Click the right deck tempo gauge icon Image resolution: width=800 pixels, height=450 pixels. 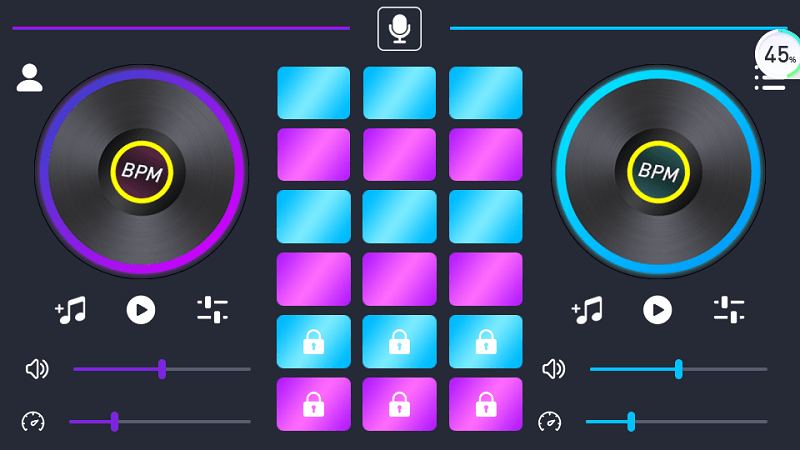549,422
